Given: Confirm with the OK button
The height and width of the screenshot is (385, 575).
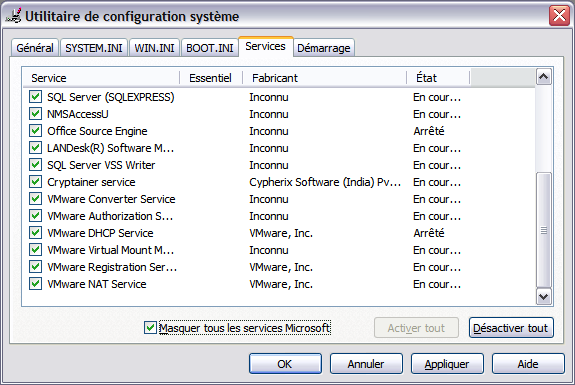Looking at the screenshot, I should coord(285,364).
